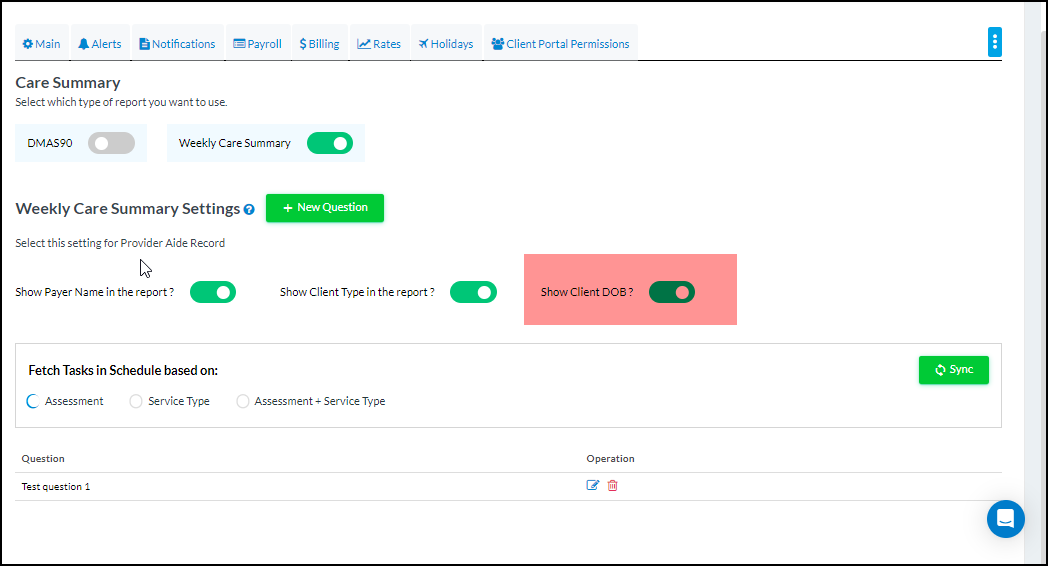This screenshot has width=1048, height=566.
Task: Switch off the Show Client DOB toggle
Action: point(671,292)
